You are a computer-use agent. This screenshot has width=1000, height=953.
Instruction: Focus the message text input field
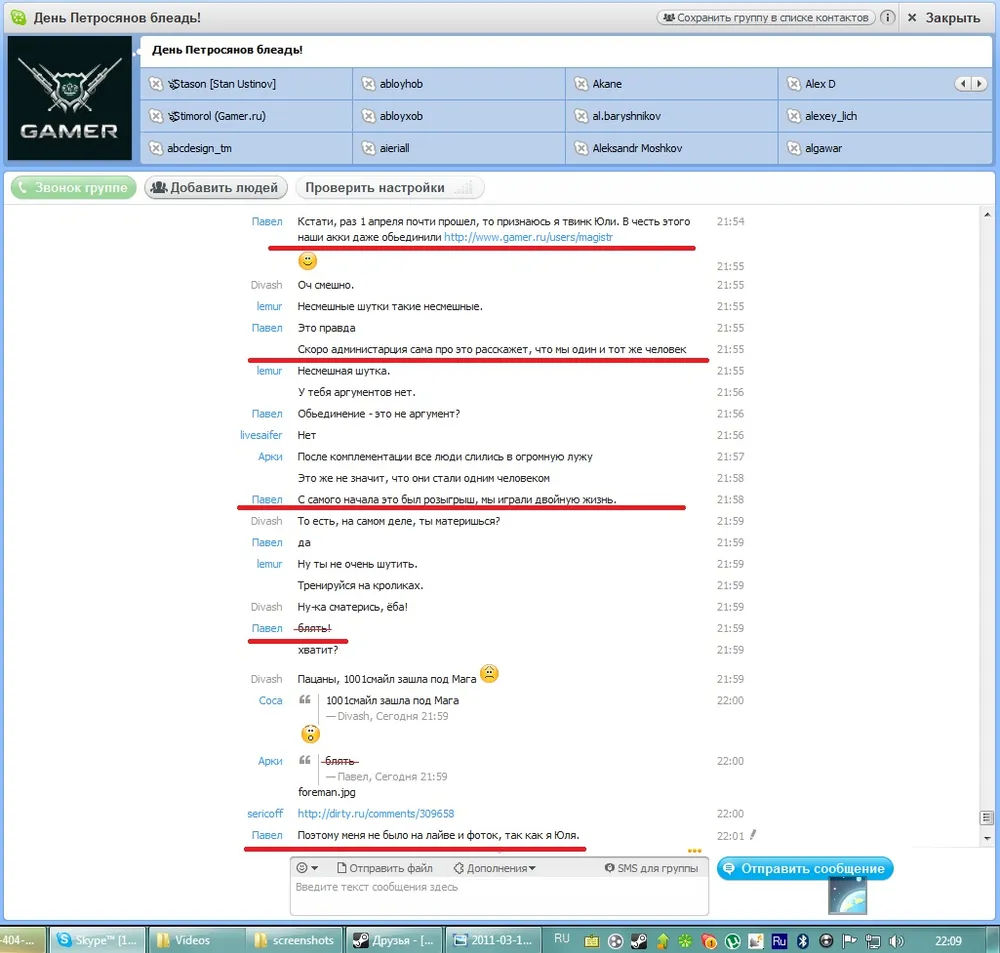click(499, 896)
